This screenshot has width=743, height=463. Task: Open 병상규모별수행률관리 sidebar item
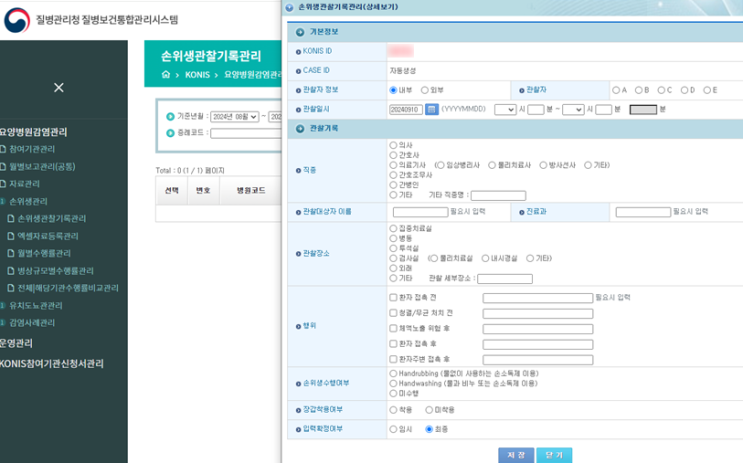[55, 271]
